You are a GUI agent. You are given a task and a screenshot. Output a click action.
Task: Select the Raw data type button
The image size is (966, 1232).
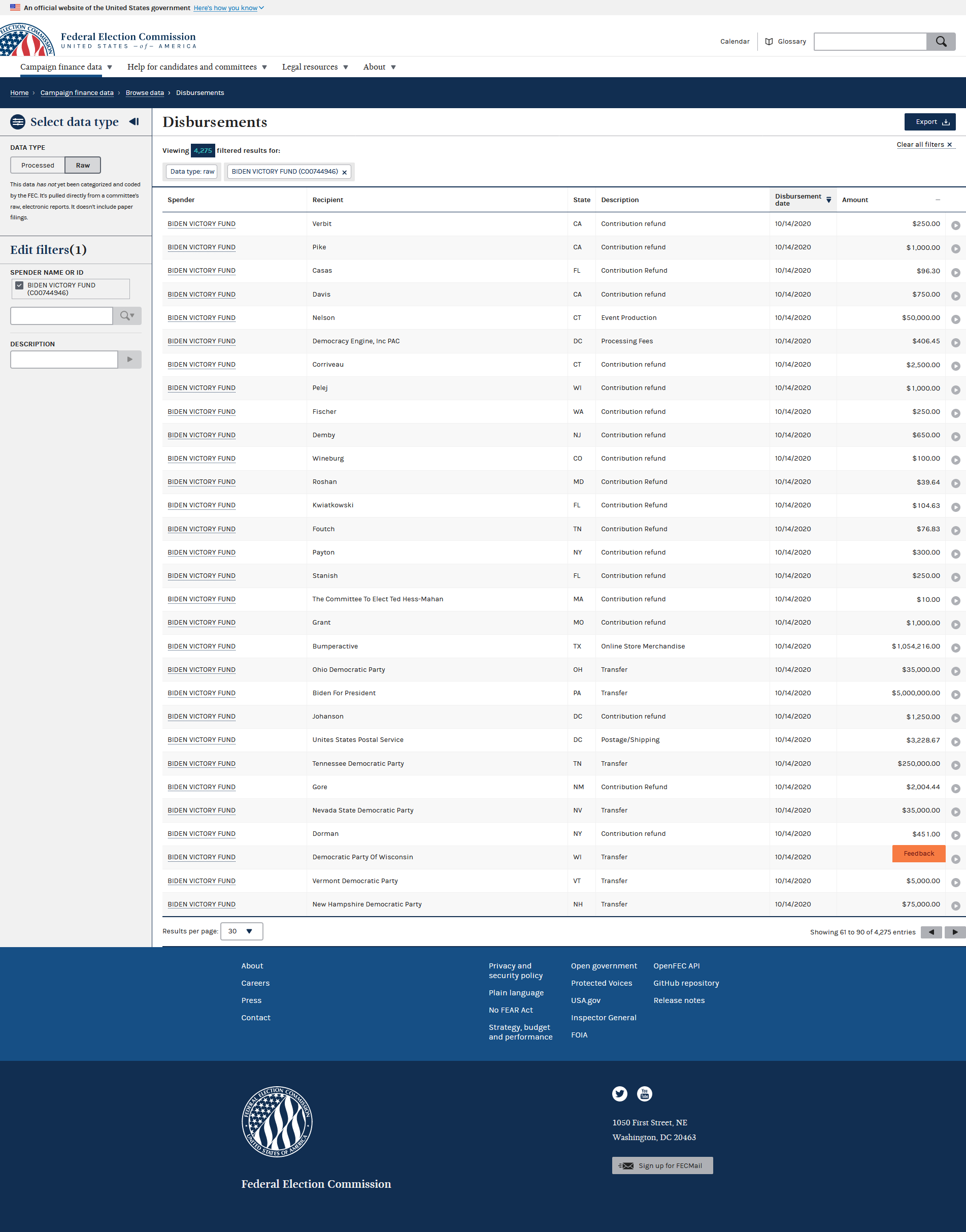pyautogui.click(x=83, y=165)
